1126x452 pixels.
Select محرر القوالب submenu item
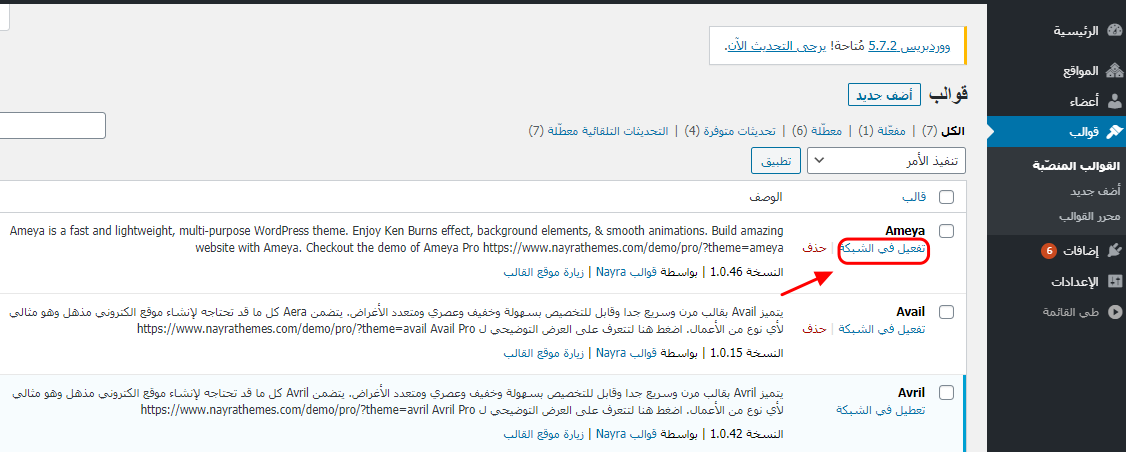1089,216
